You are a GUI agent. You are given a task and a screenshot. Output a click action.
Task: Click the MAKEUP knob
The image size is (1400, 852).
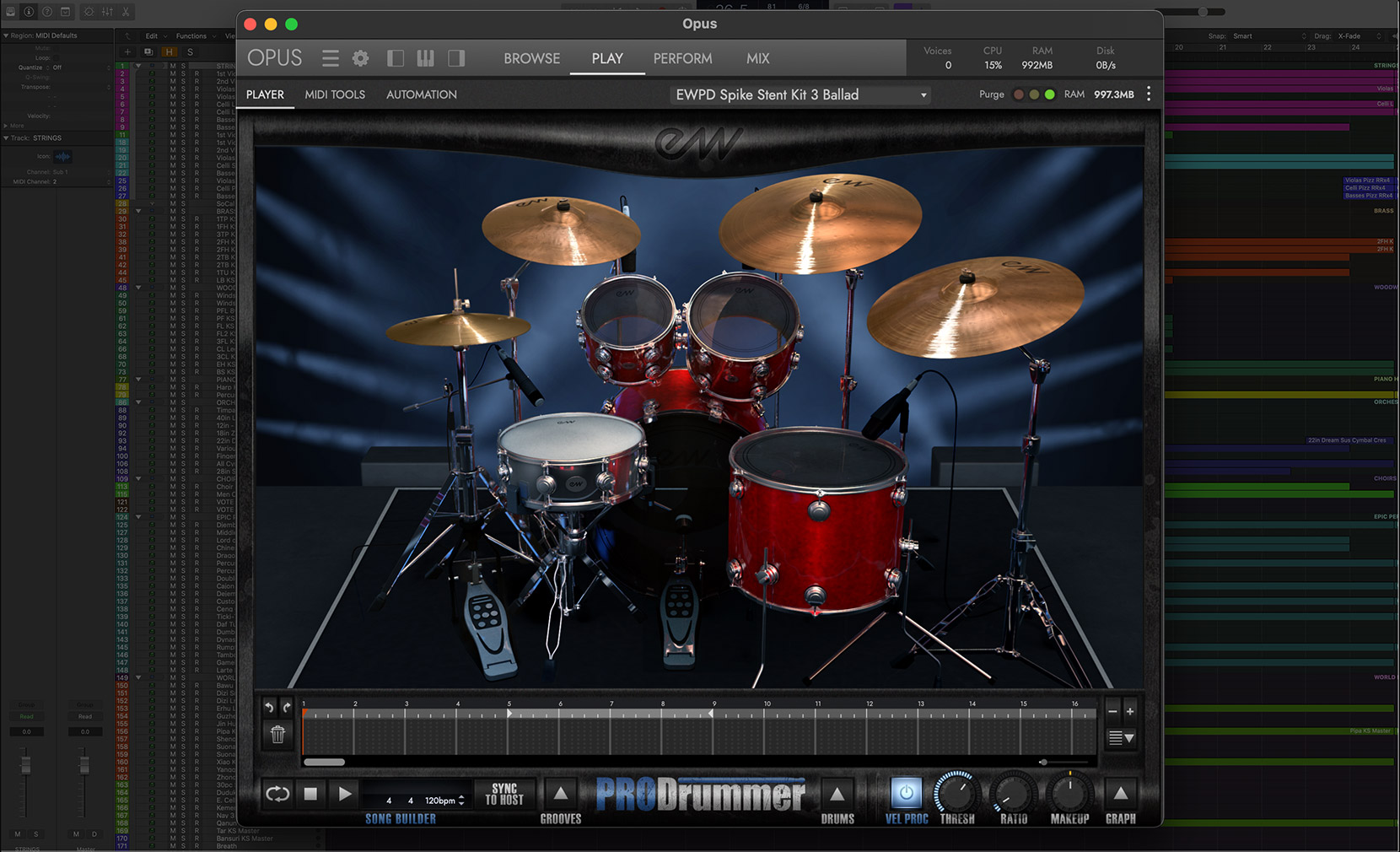point(1069,793)
